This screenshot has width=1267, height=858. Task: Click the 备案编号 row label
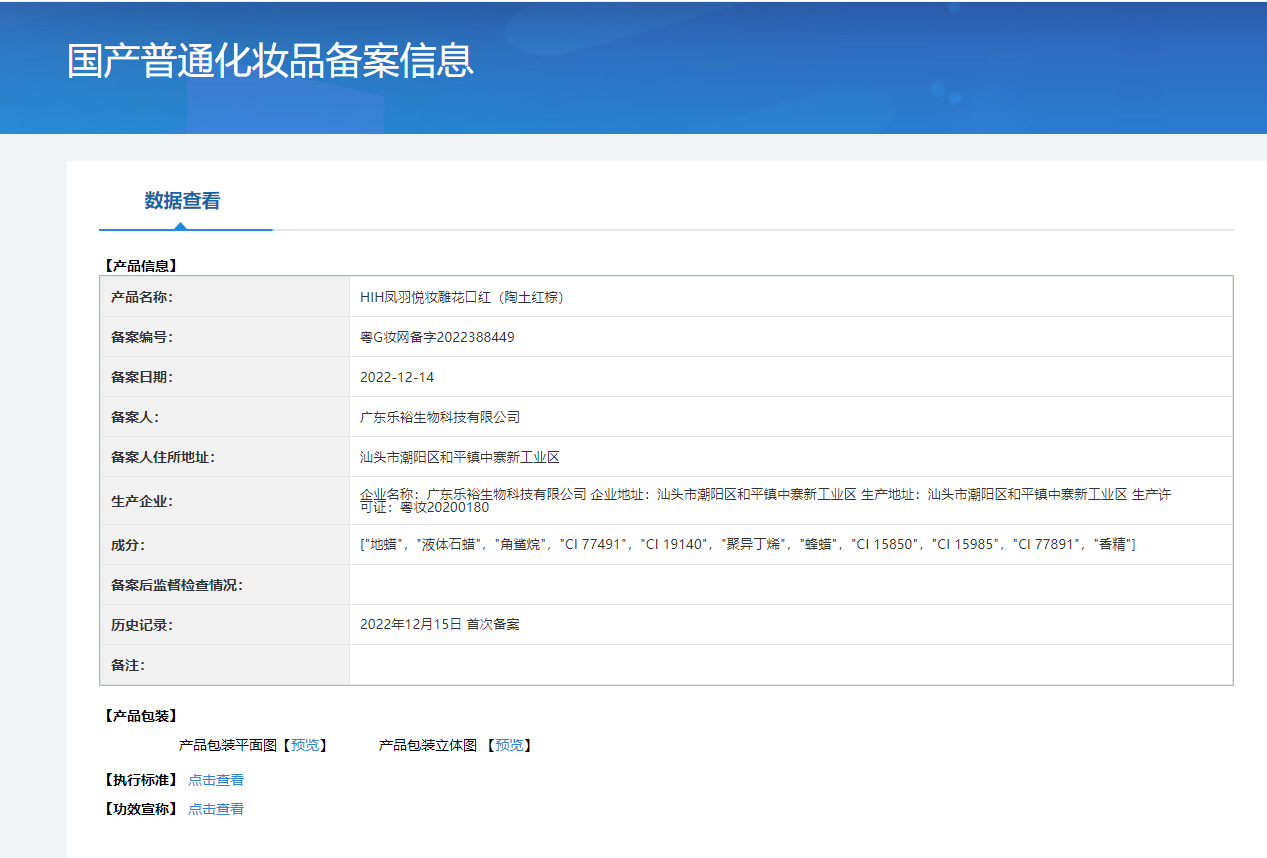(x=142, y=337)
